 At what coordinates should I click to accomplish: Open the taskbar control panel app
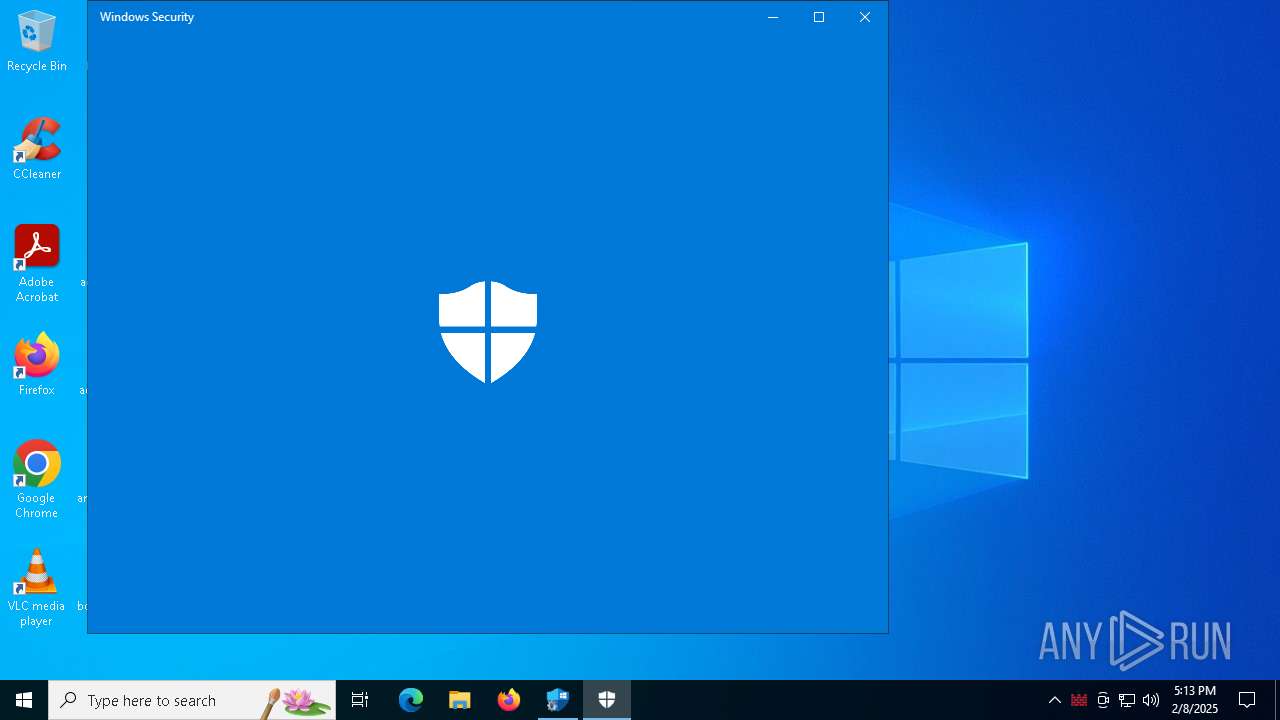pos(558,700)
